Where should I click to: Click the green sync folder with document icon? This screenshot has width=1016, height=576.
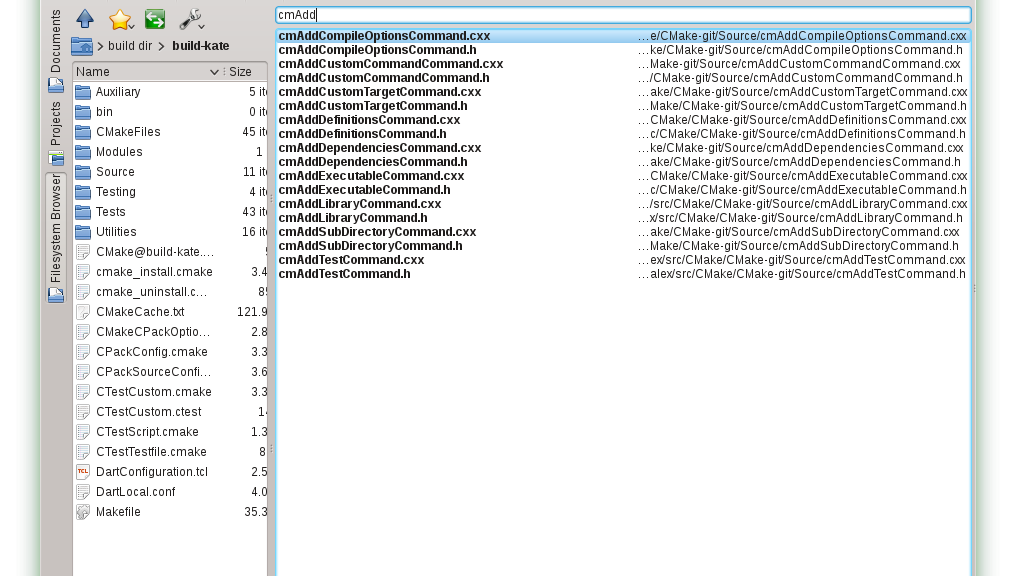155,19
